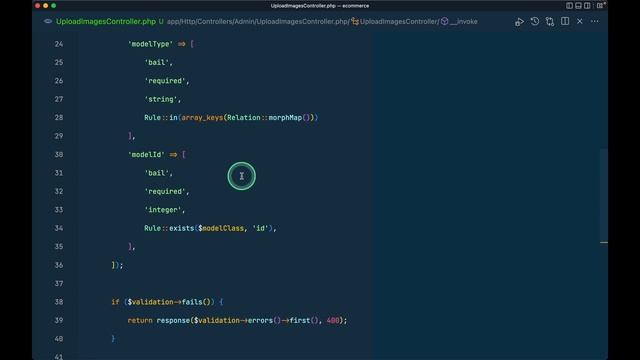Toggle the primary sidebar layout icon

point(569,6)
